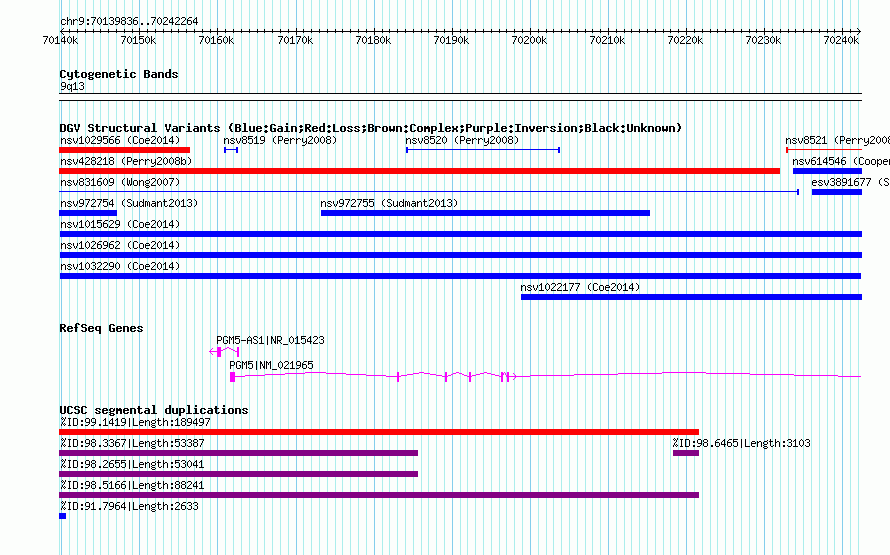Click the %ID:98.6465|Length:3103 label
Screen dimensions: 890x555
741,443
